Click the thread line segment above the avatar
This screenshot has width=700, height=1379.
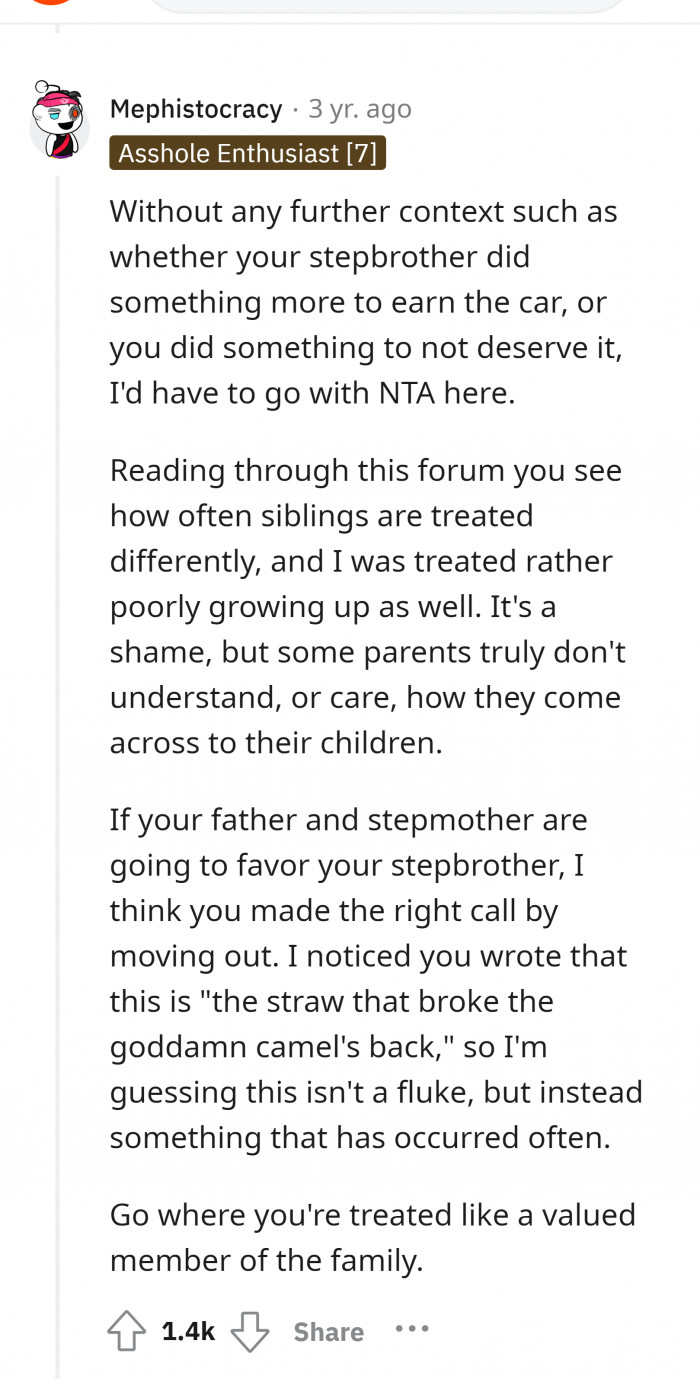point(58,28)
